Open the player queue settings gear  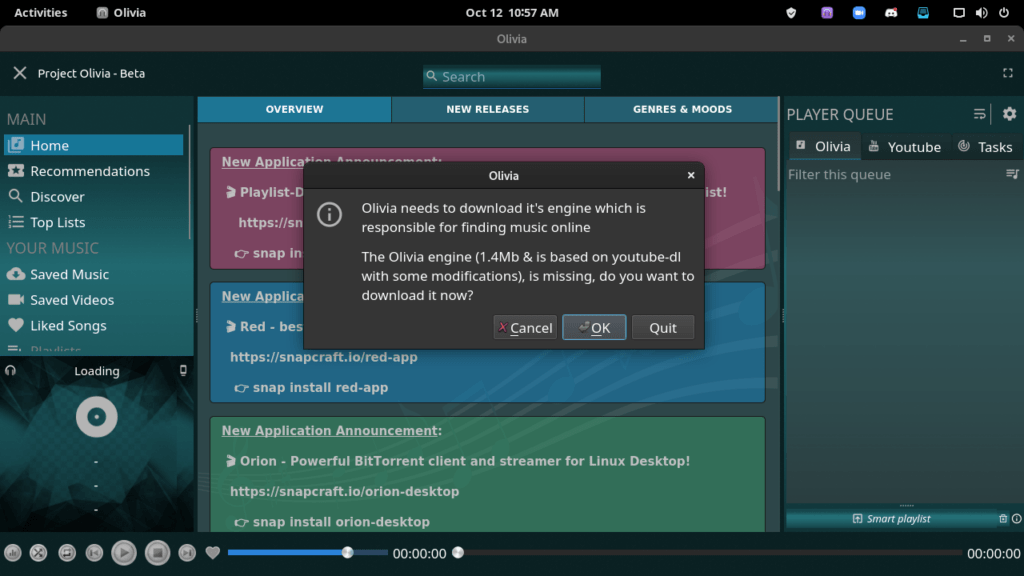click(x=1009, y=114)
